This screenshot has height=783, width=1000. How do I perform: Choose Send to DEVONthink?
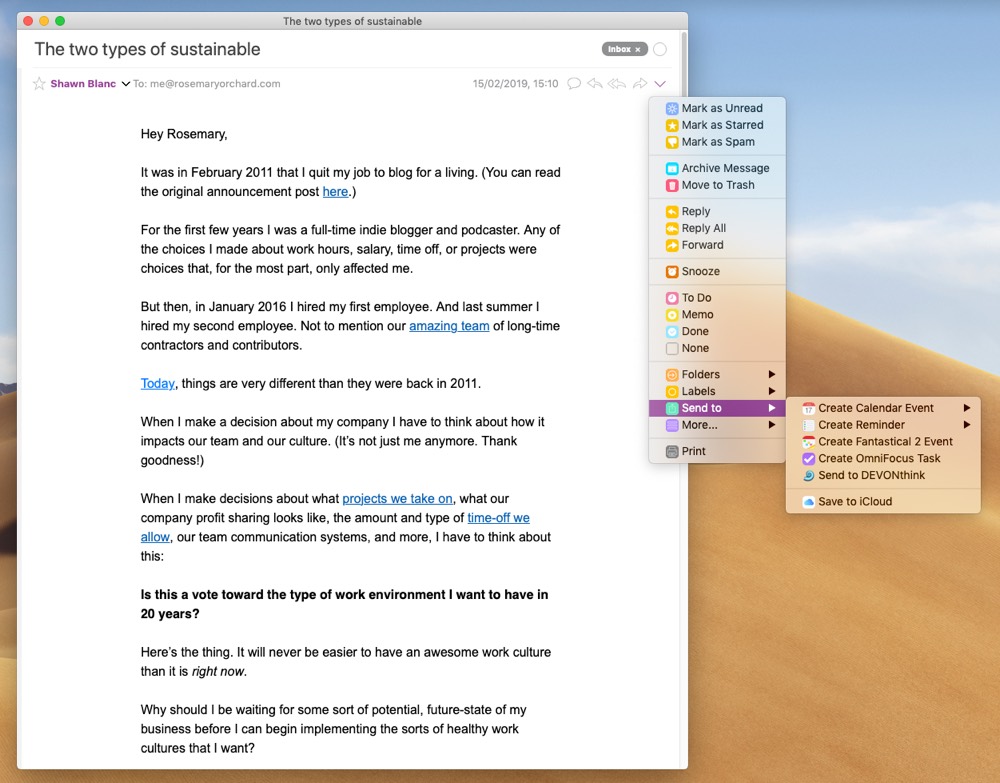coord(883,475)
